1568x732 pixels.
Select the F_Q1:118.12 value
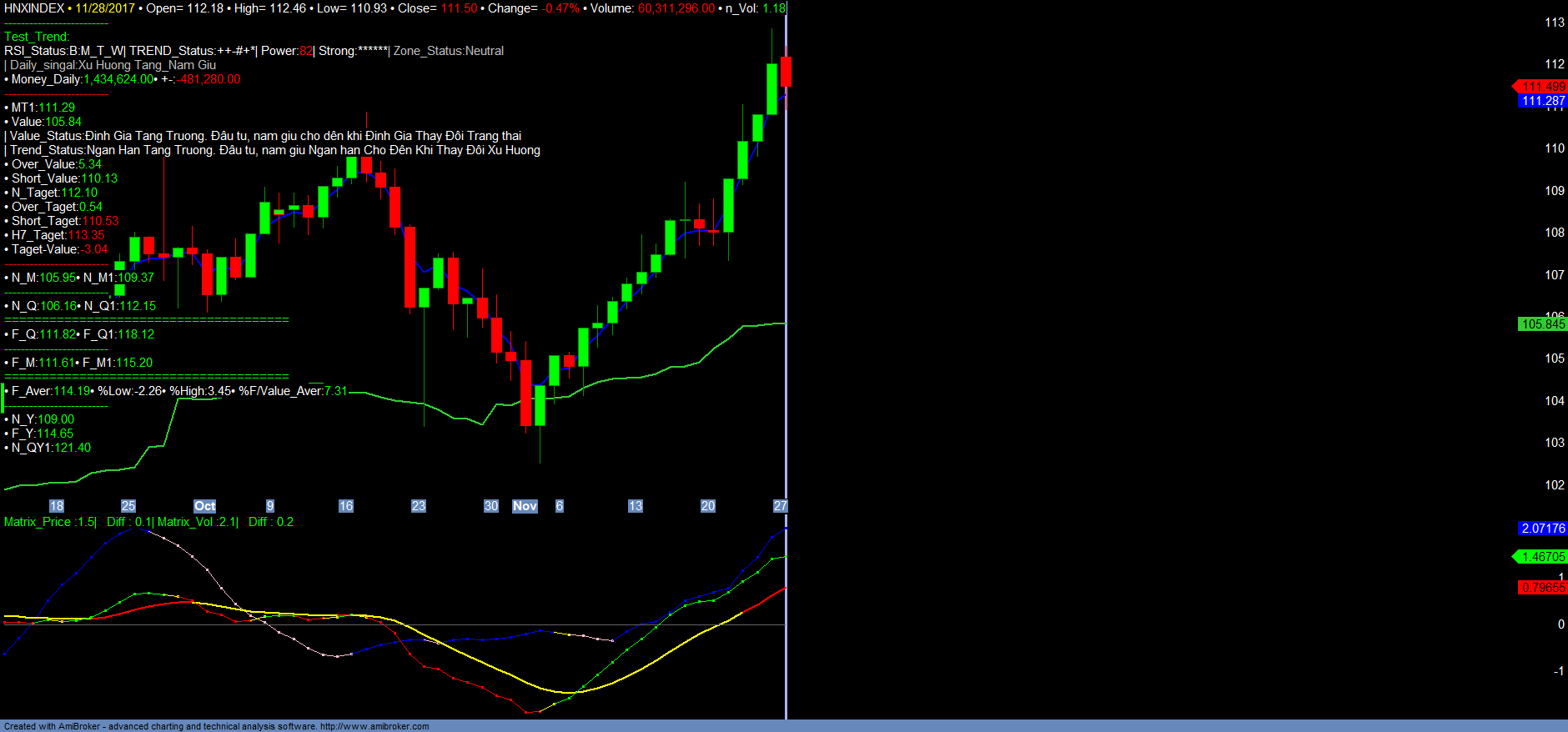coord(118,334)
